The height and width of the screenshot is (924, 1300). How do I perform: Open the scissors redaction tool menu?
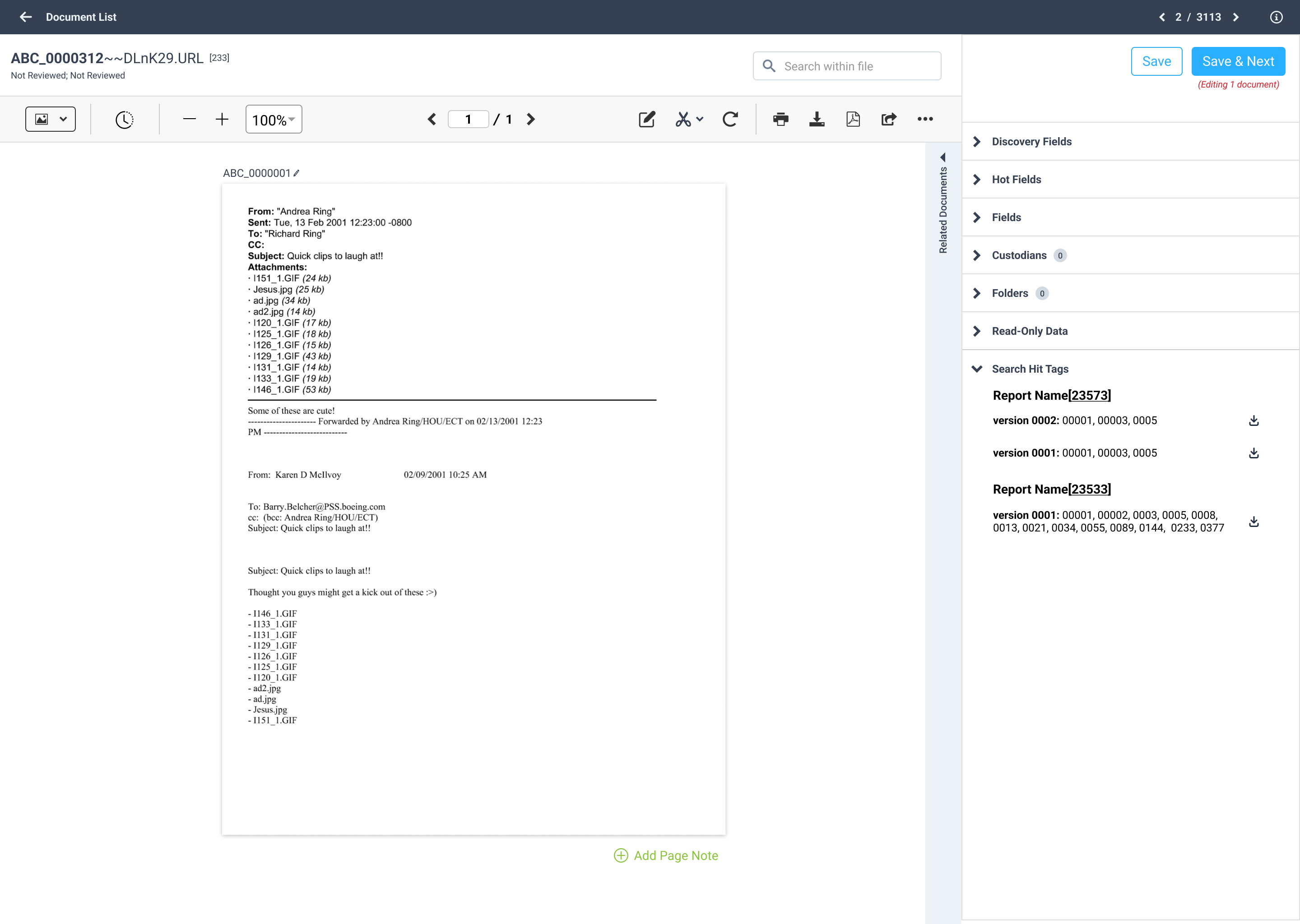coord(689,119)
